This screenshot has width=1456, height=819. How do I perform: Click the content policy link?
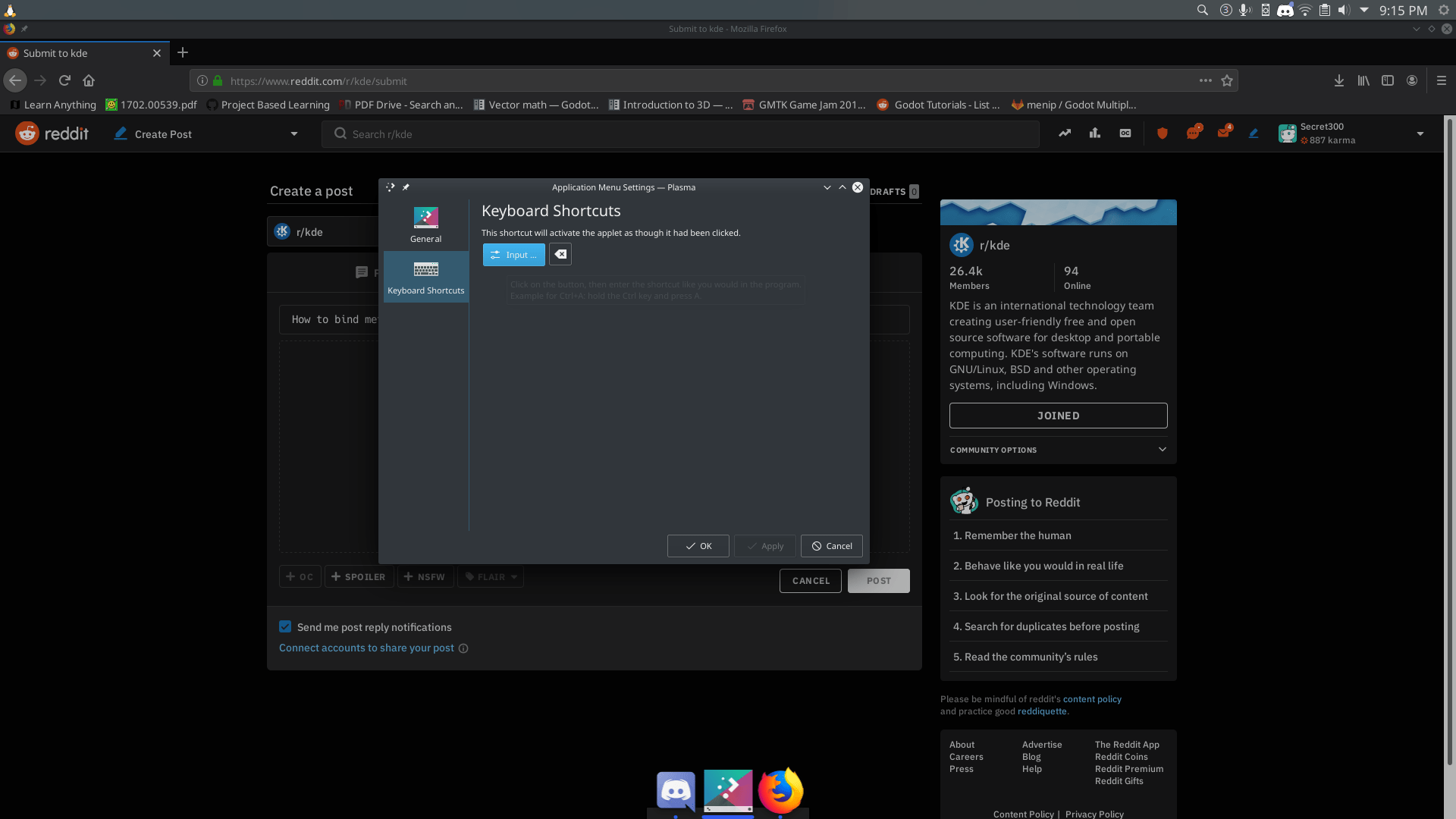1091,699
